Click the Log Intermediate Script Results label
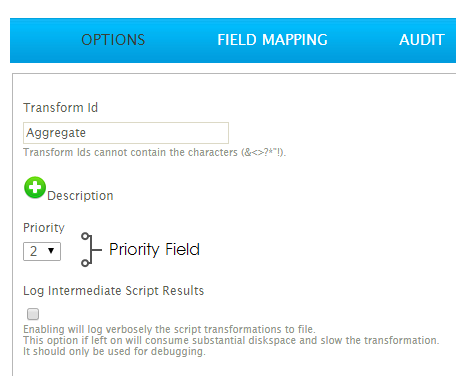The width and height of the screenshot is (466, 386). (x=113, y=291)
